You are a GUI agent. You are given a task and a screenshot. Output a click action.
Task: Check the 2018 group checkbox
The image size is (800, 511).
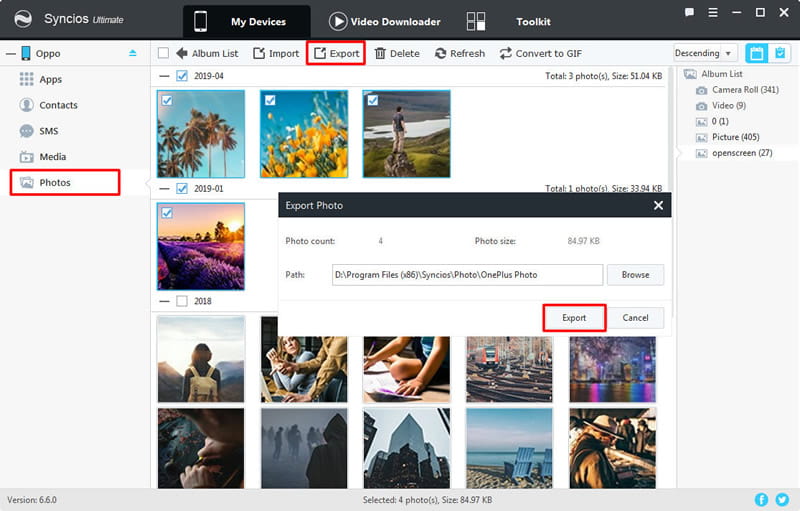coord(182,301)
